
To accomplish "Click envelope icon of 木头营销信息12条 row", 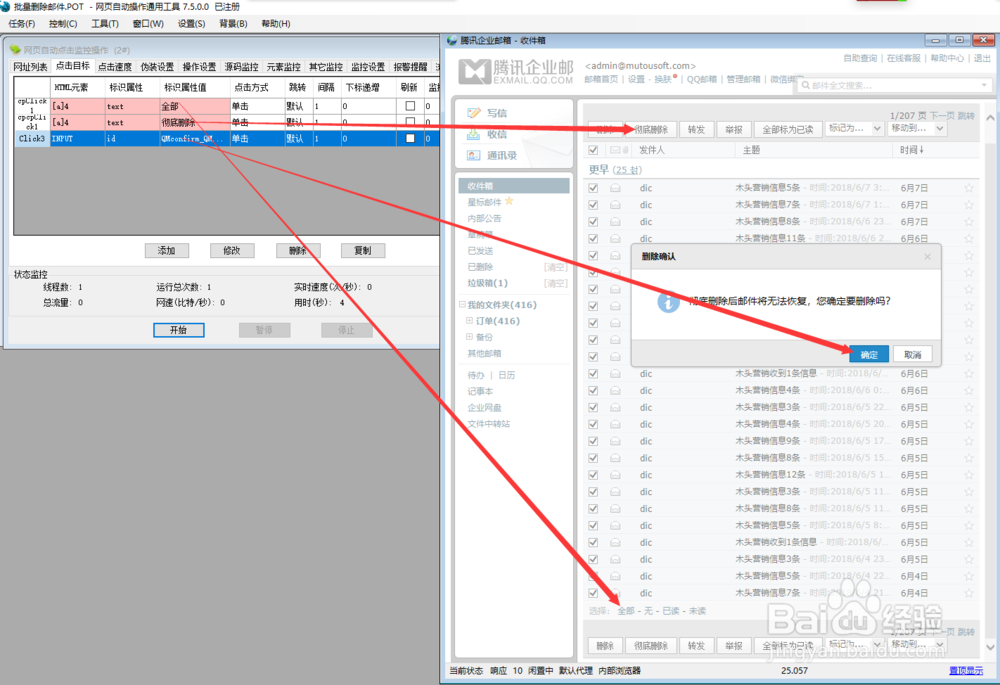I will tap(615, 475).
